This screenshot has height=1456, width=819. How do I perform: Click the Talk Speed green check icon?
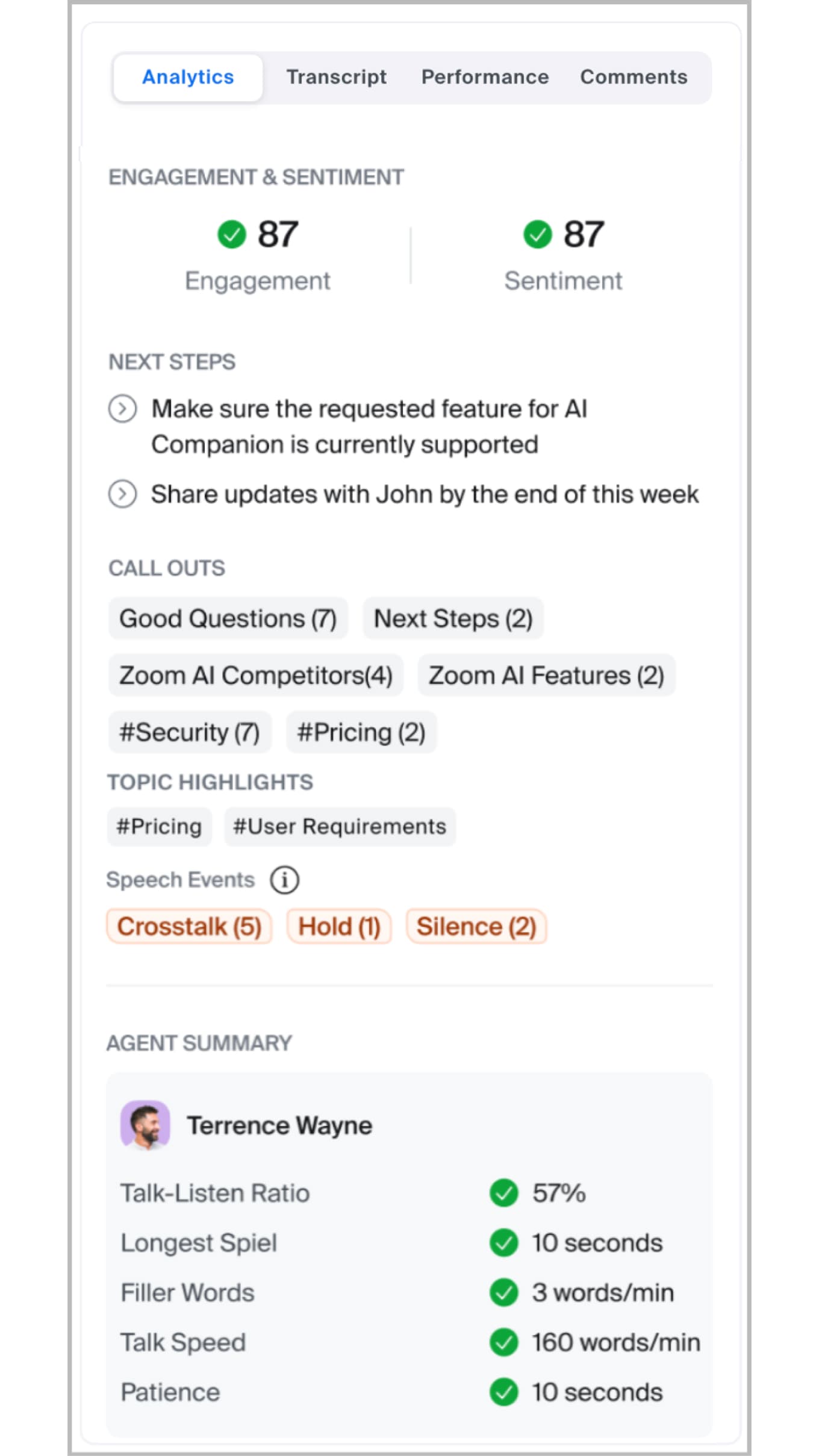coord(503,1342)
